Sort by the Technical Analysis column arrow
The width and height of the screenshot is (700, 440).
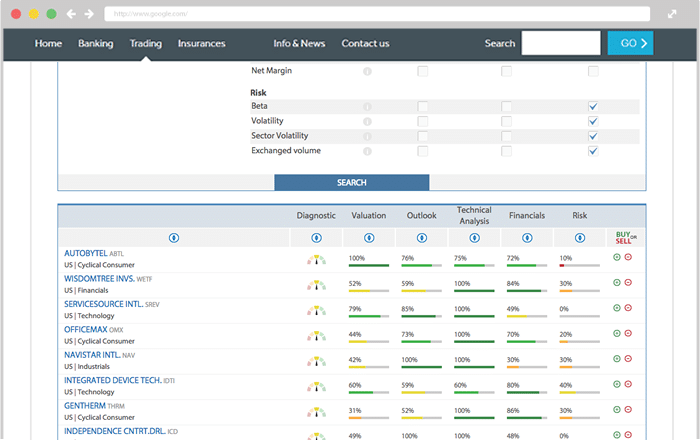pos(475,238)
